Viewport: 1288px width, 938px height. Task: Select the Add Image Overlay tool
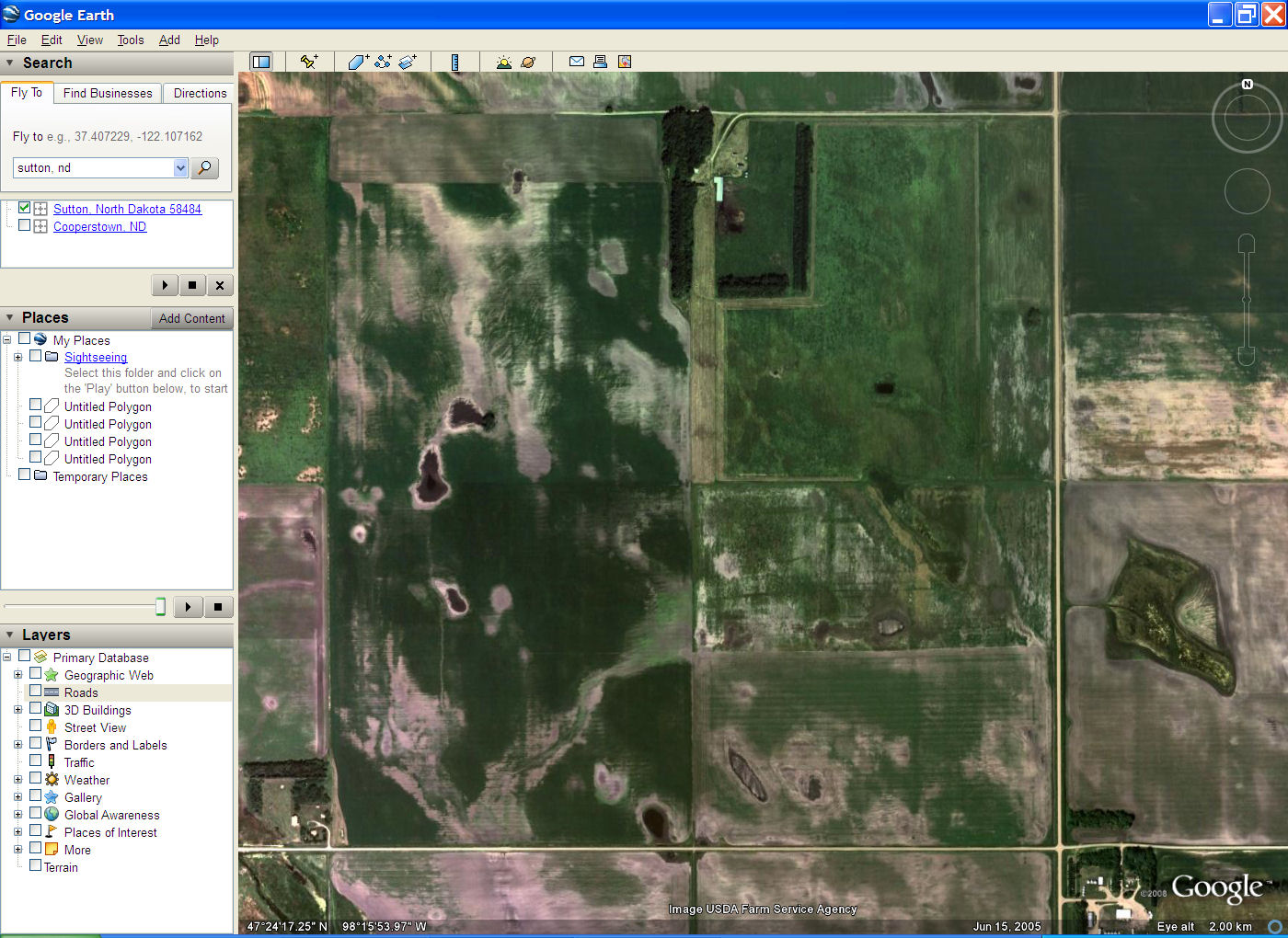(408, 62)
